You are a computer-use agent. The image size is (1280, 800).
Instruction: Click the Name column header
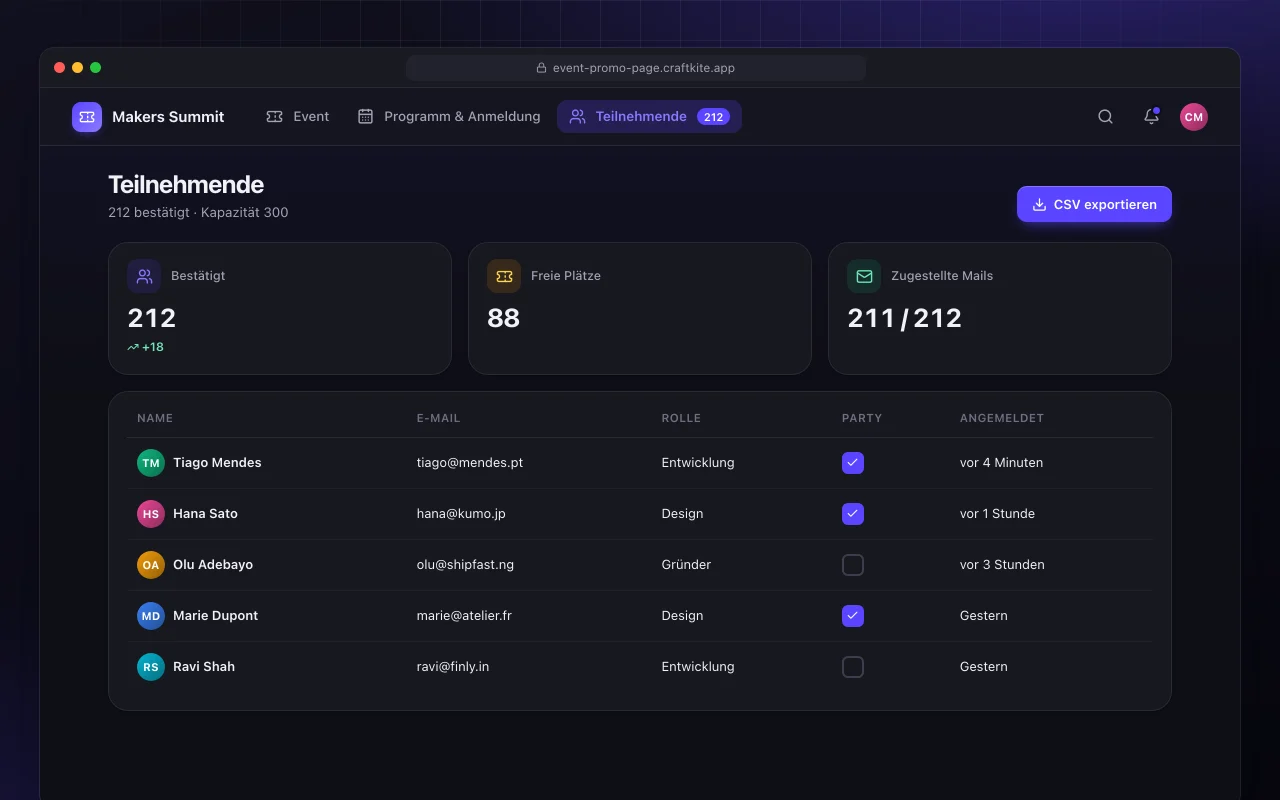(x=155, y=418)
